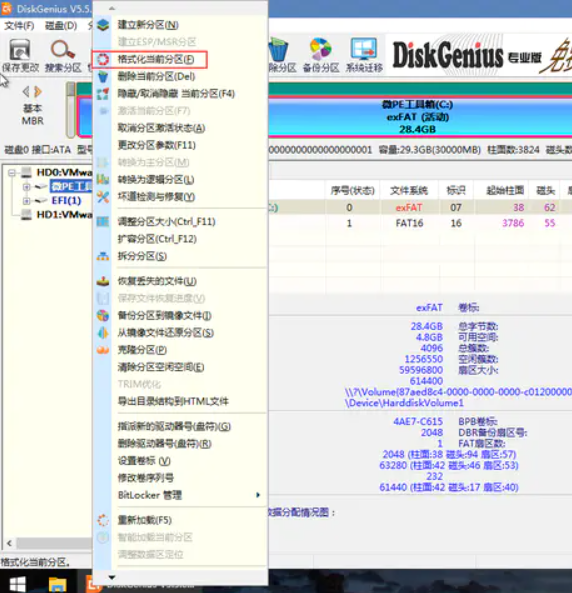Click the bad track check tools icon

point(103,197)
